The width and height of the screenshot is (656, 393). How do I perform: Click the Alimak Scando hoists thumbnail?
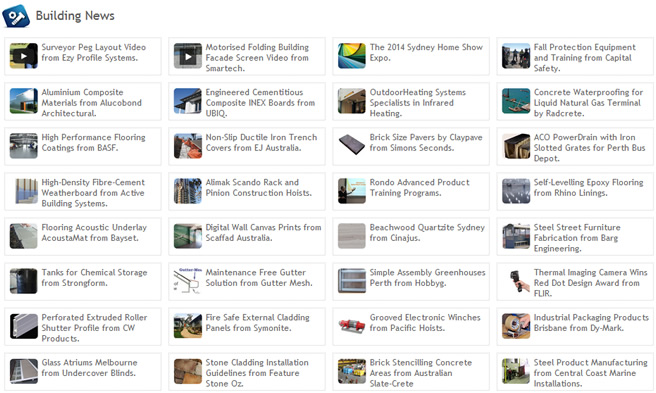point(188,191)
